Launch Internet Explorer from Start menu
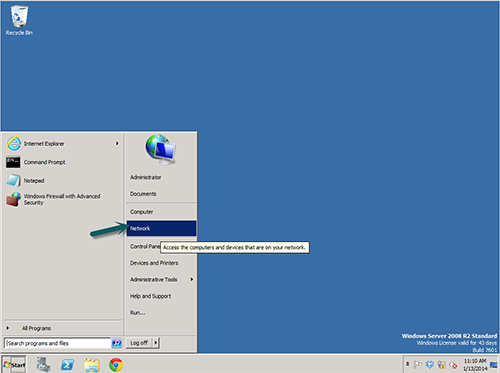The image size is (500, 373). coord(62,144)
